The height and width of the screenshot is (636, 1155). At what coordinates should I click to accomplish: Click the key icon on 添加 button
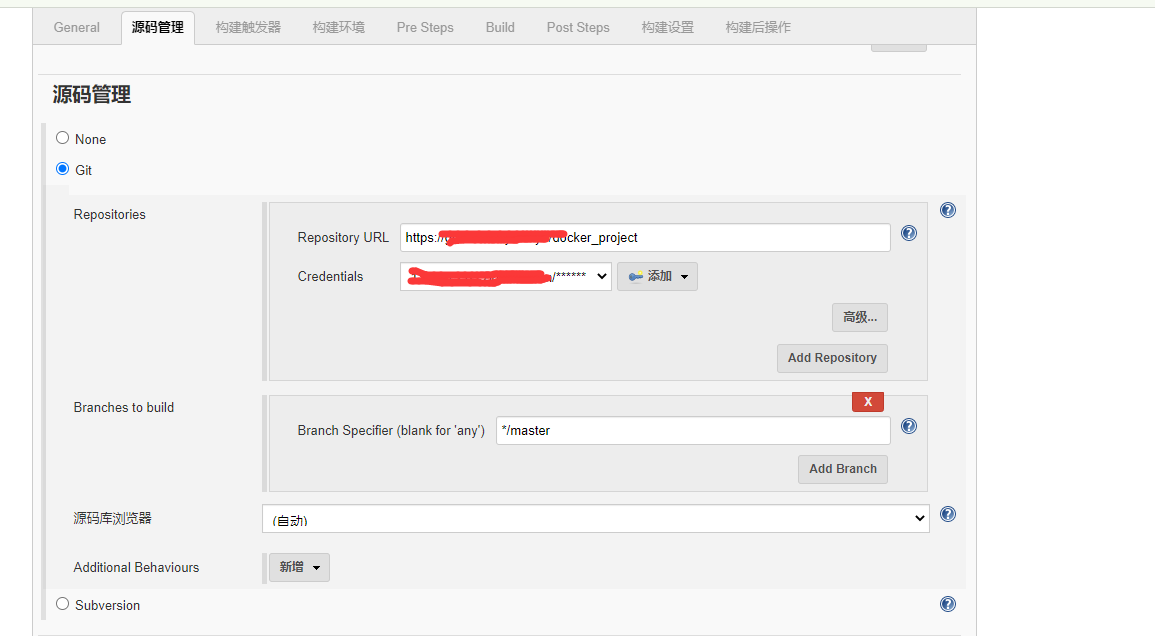pos(636,276)
